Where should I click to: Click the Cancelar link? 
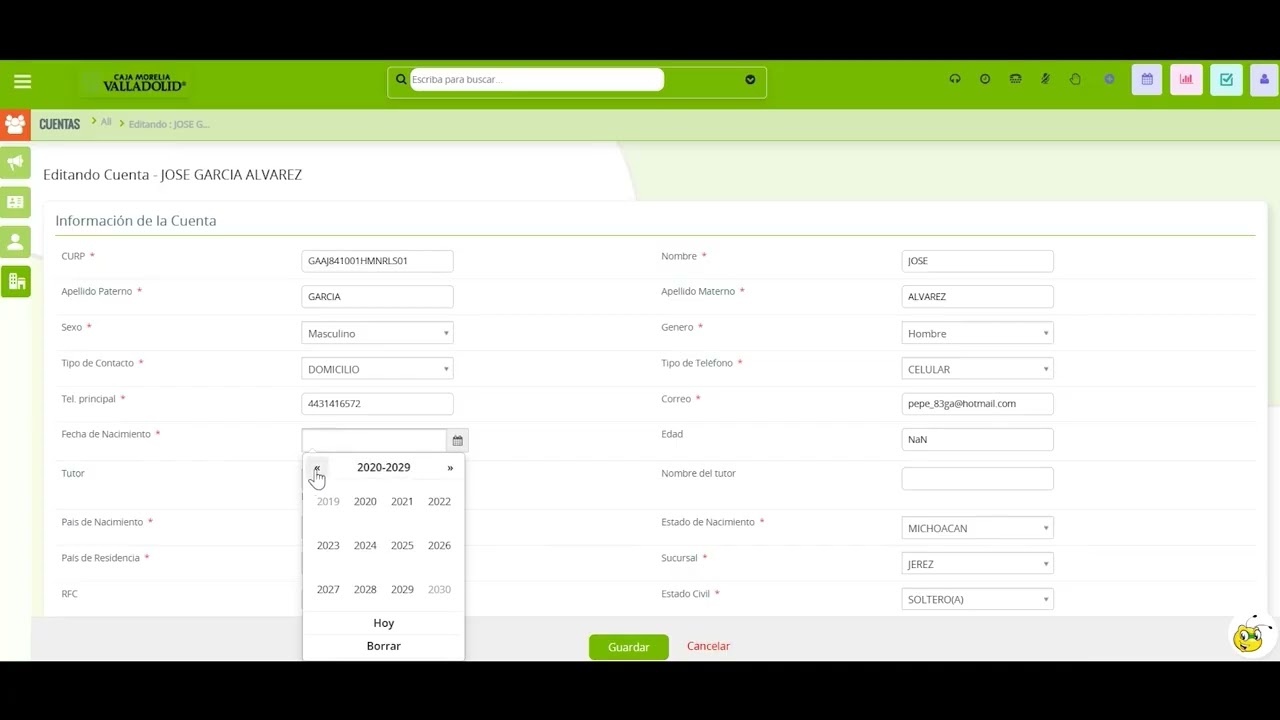(x=708, y=646)
